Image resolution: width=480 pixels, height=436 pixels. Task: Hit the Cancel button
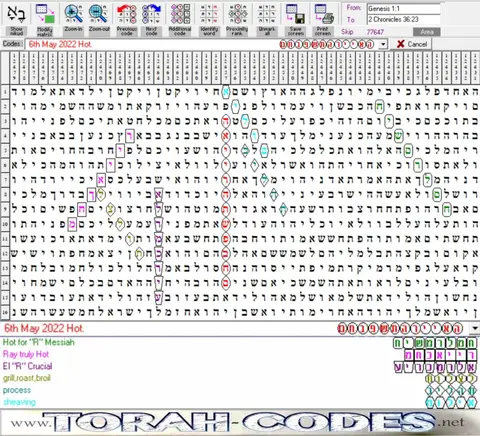[412, 44]
